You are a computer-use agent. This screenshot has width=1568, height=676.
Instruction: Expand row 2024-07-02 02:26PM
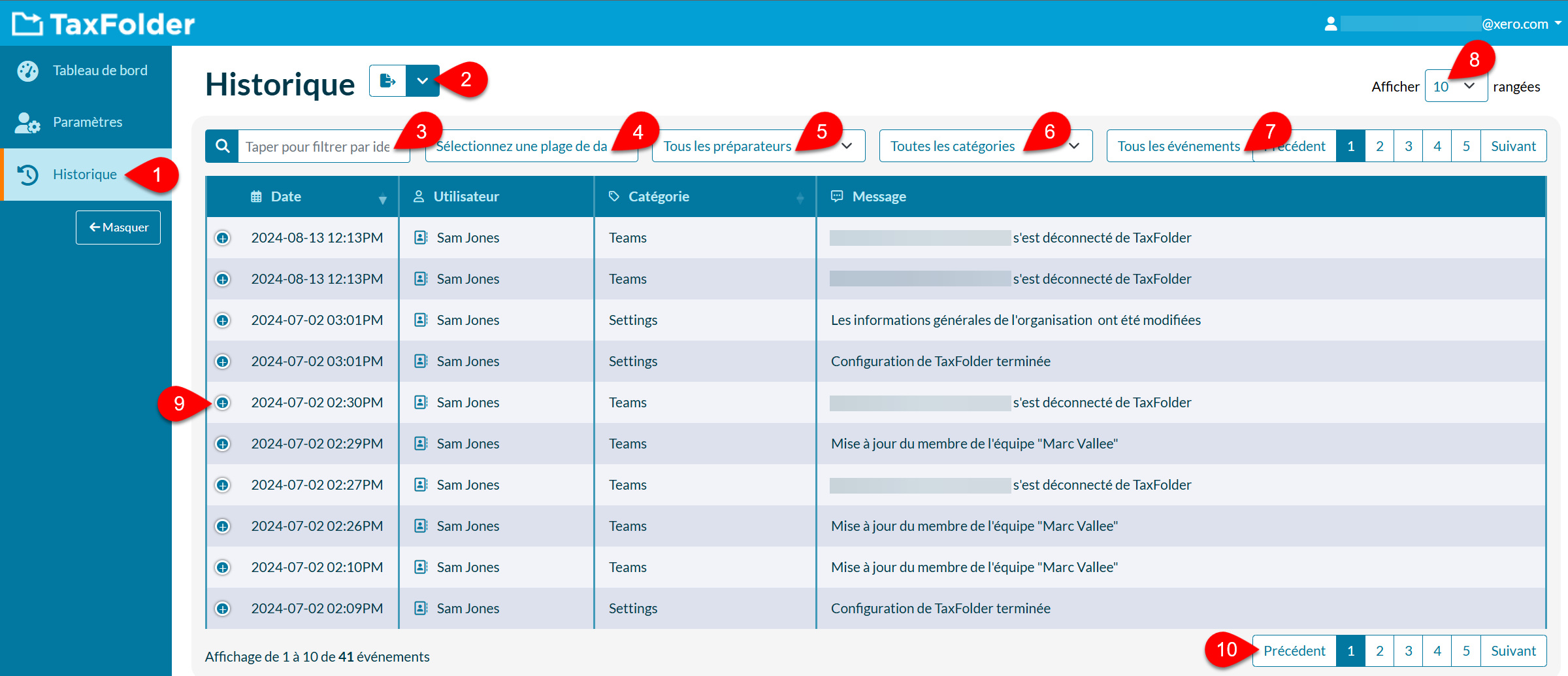coord(223,526)
